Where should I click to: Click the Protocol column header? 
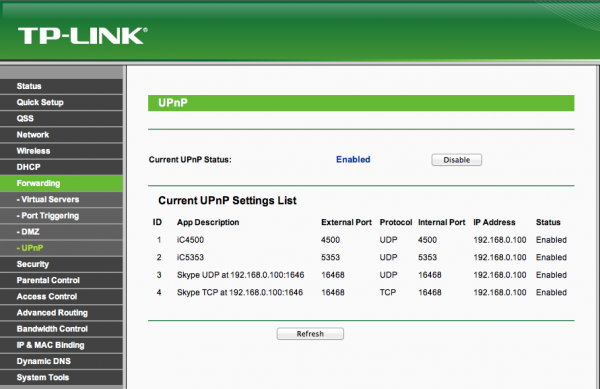click(396, 222)
